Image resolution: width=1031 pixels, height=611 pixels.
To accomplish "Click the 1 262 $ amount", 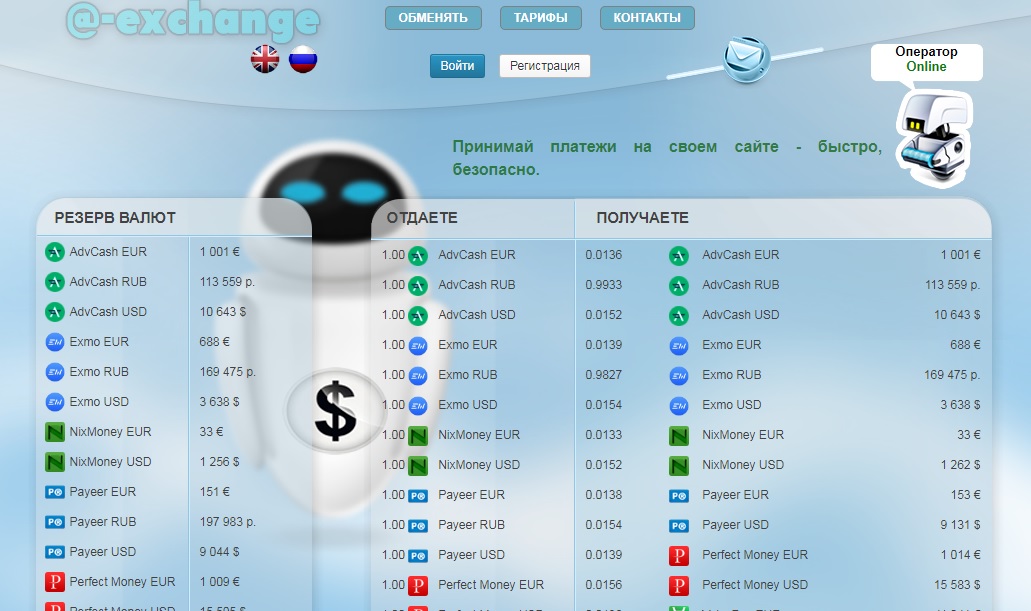I will click(960, 465).
